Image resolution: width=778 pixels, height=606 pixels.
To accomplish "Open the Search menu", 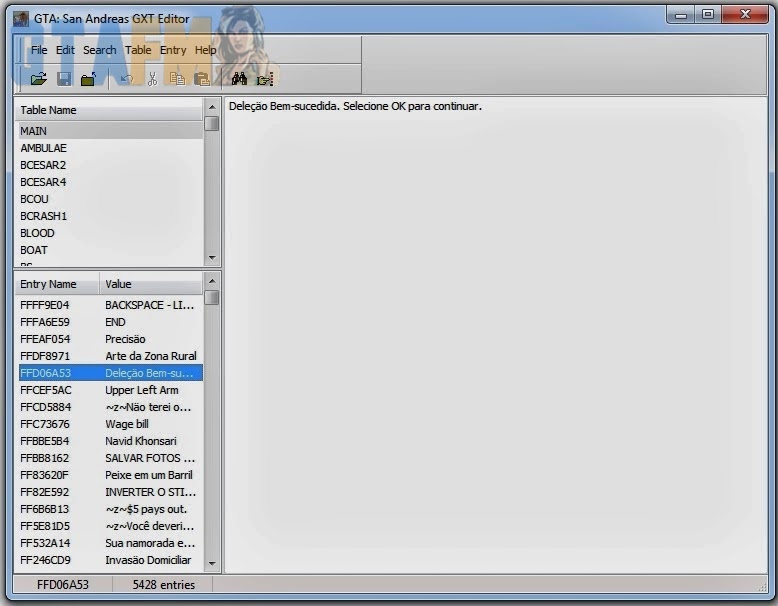I will (100, 50).
